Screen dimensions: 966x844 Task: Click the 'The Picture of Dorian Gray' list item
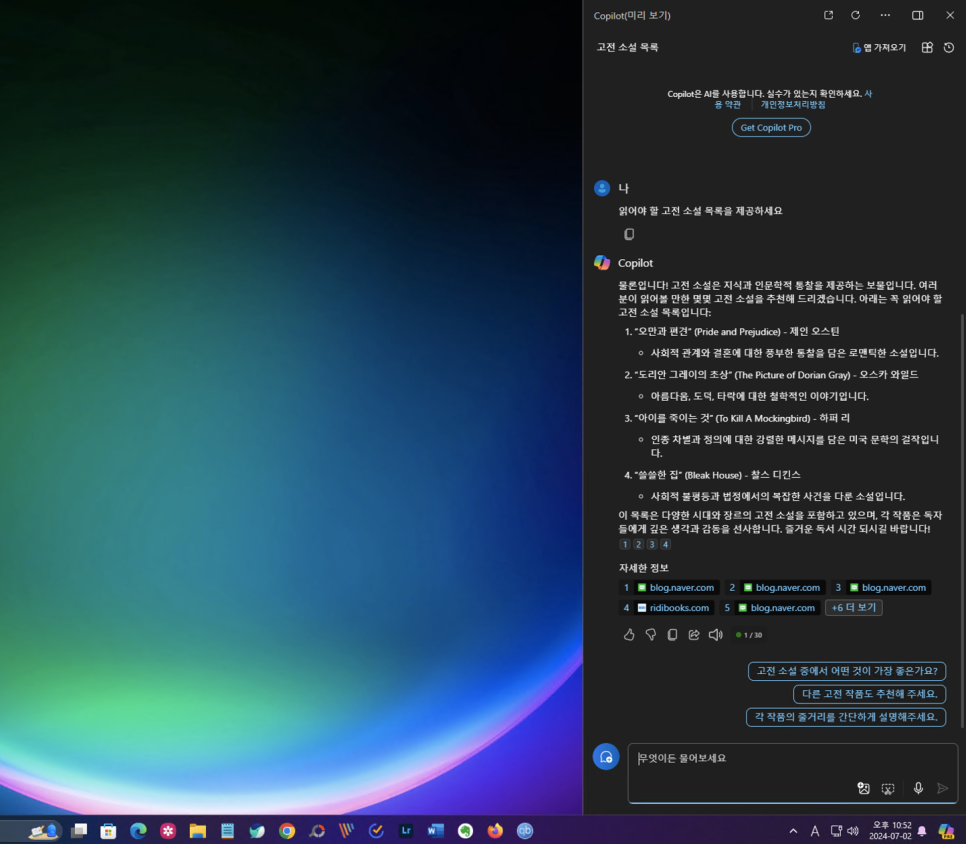[x=771, y=375]
